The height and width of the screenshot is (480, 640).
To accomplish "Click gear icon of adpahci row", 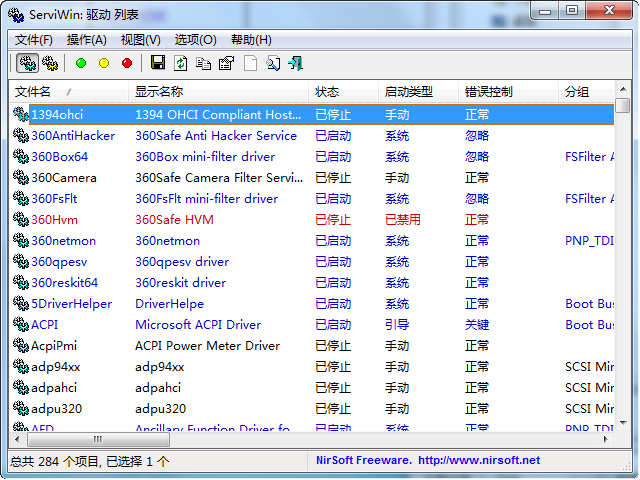I will click(x=20, y=387).
